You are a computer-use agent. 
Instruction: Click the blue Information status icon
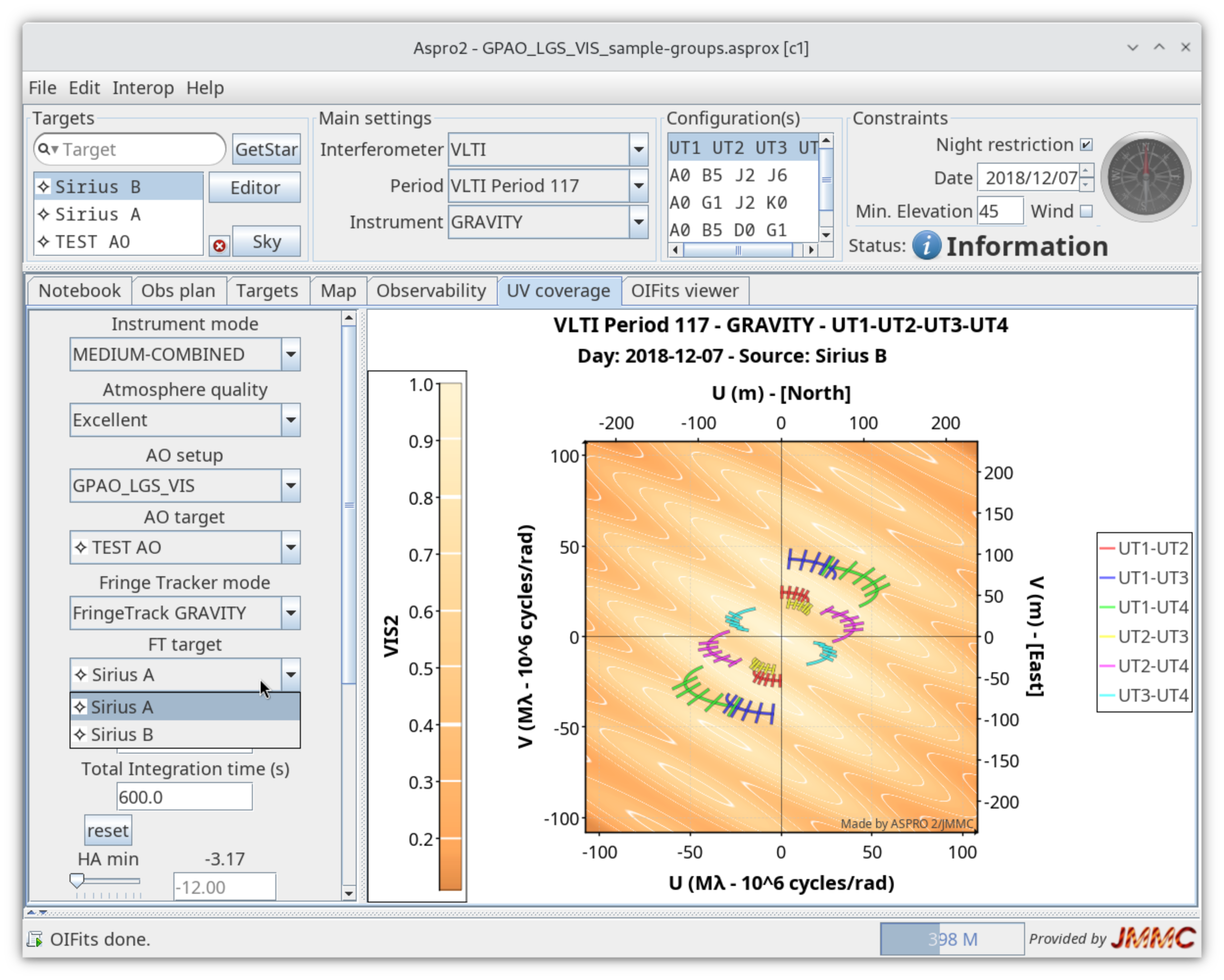(926, 246)
